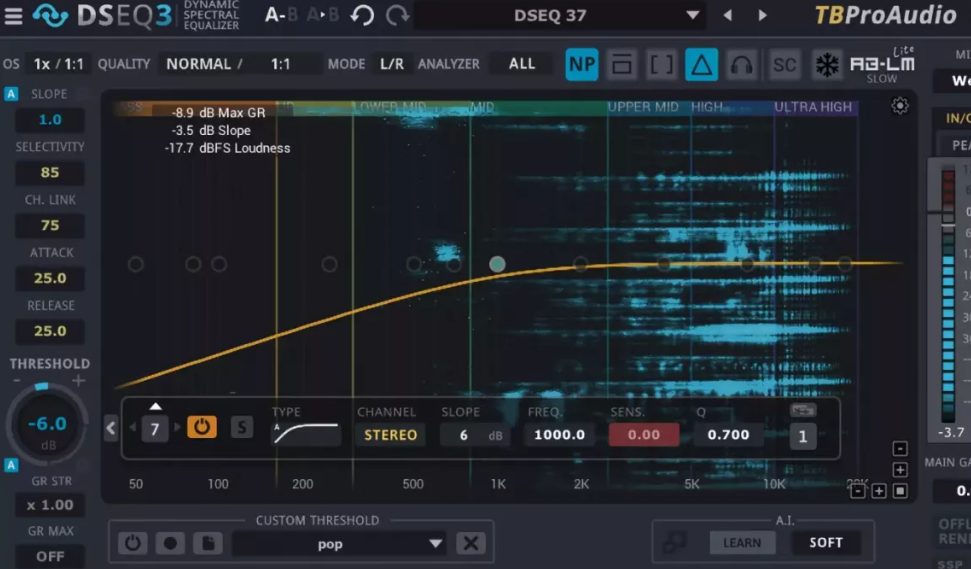Increase threshold with plus sign
Screen dimensions: 971x569
[78, 380]
